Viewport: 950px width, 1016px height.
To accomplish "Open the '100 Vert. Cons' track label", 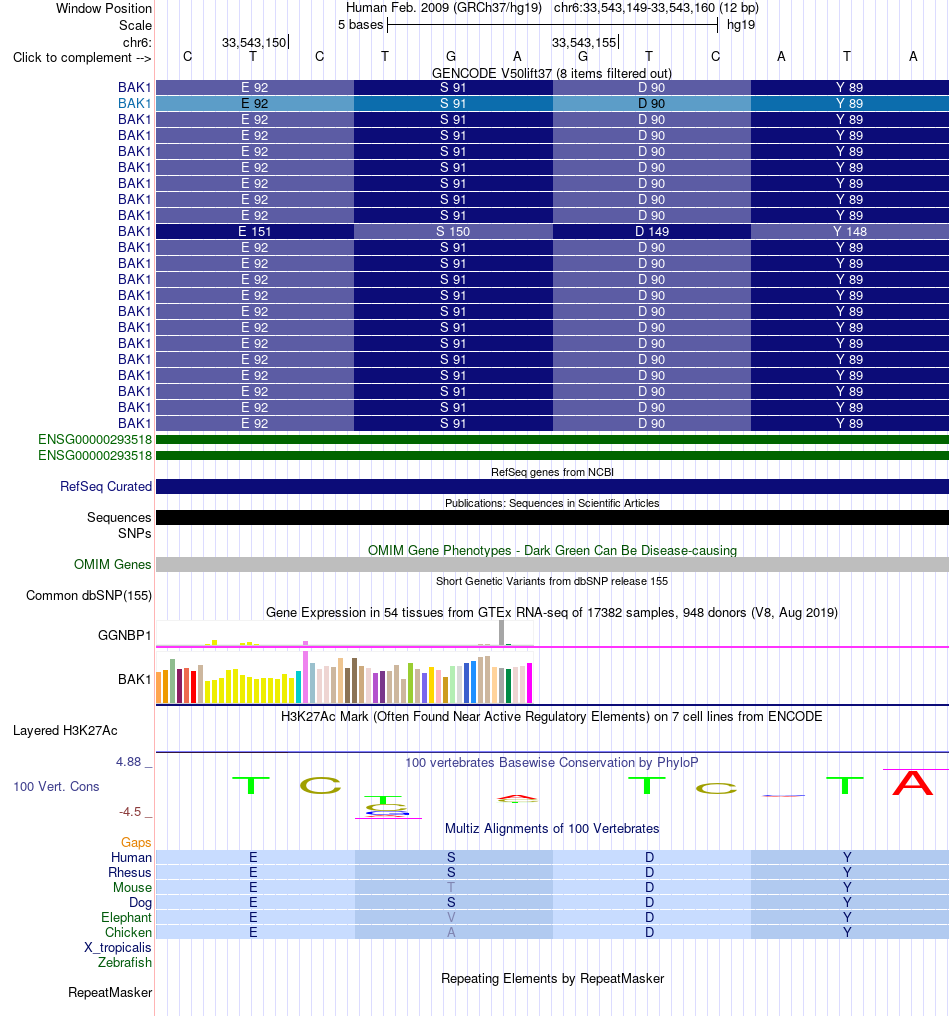I will 56,787.
